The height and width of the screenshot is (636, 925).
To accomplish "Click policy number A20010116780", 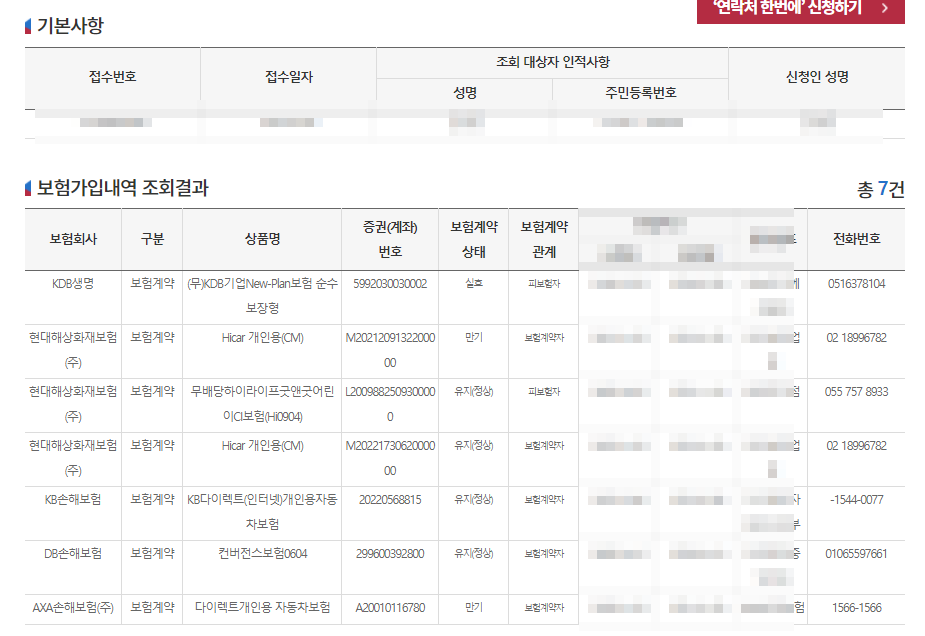I will click(390, 608).
